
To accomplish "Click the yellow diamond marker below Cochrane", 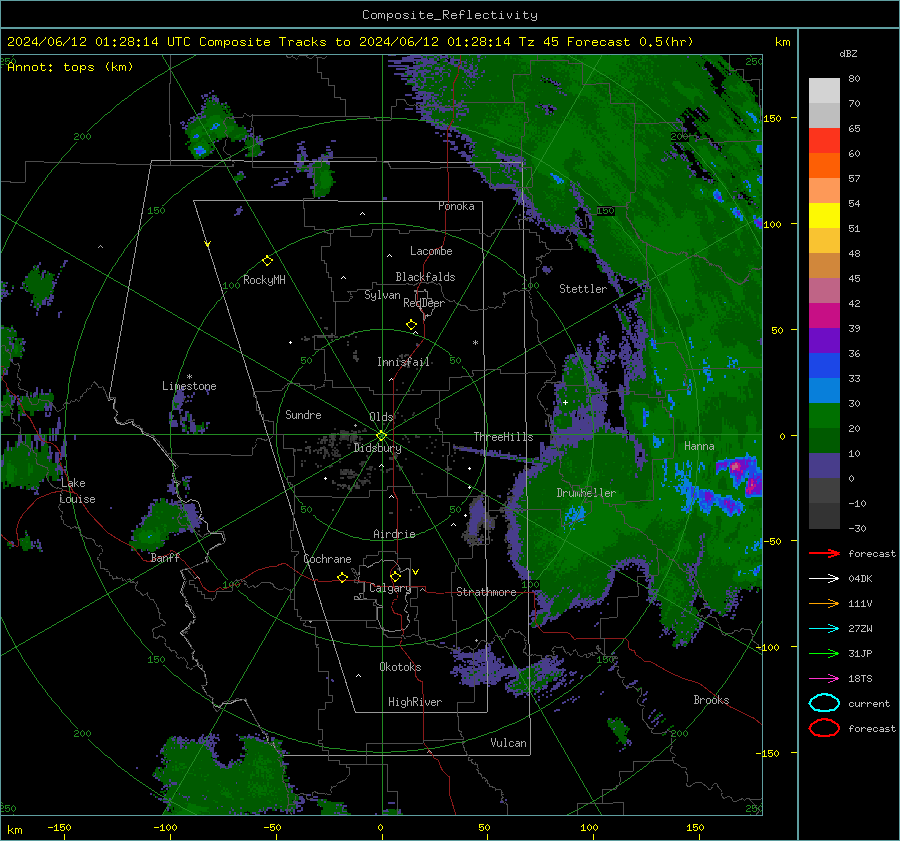I will coord(342,577).
